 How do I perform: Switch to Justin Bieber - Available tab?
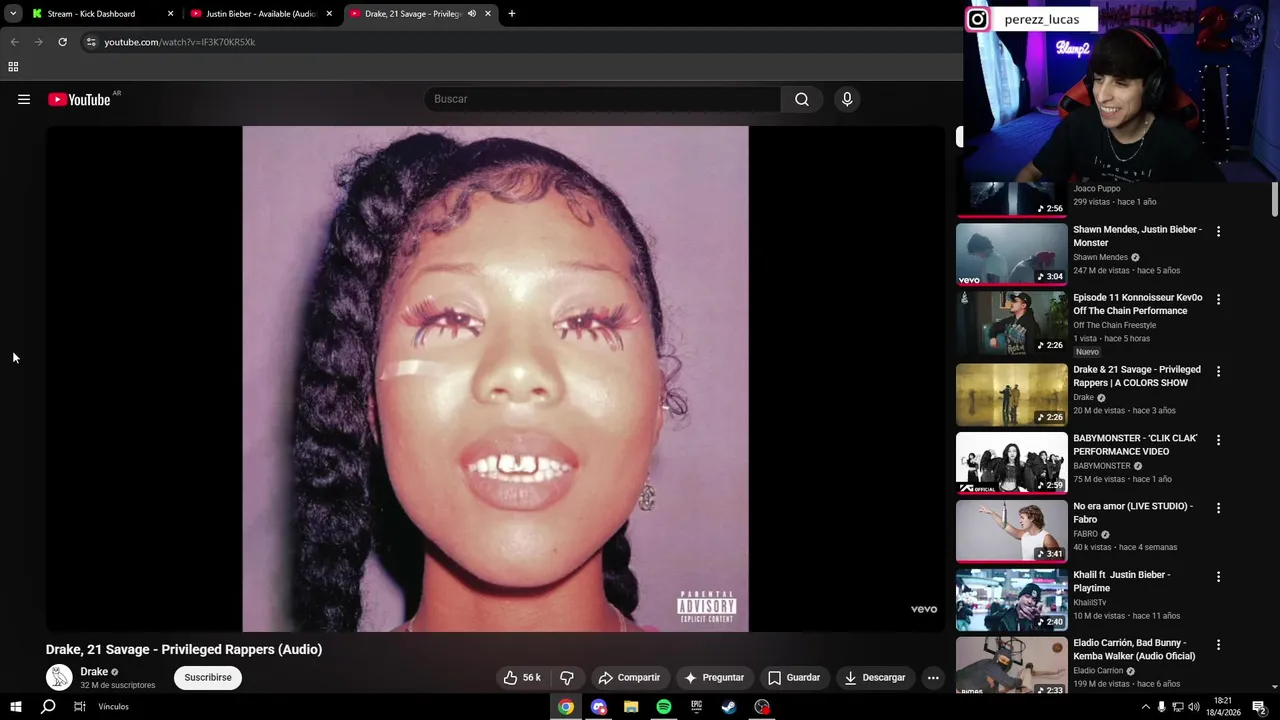tap(260, 14)
